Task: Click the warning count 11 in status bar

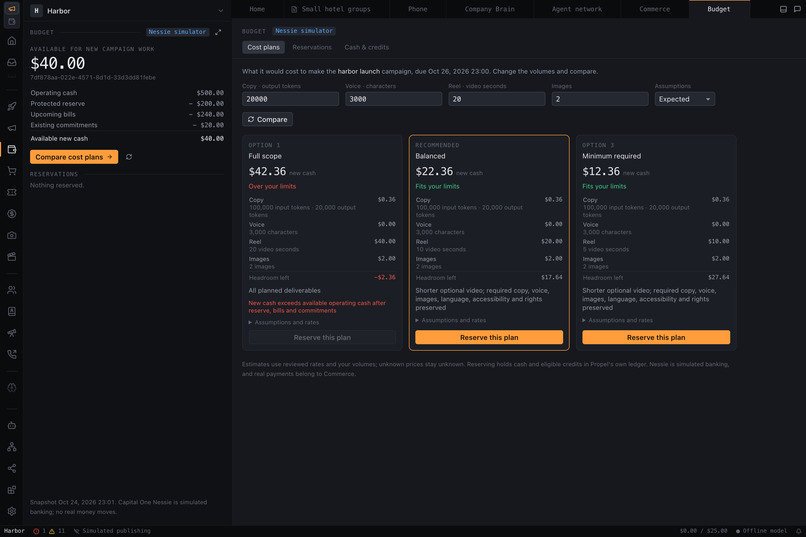Action: coord(57,531)
